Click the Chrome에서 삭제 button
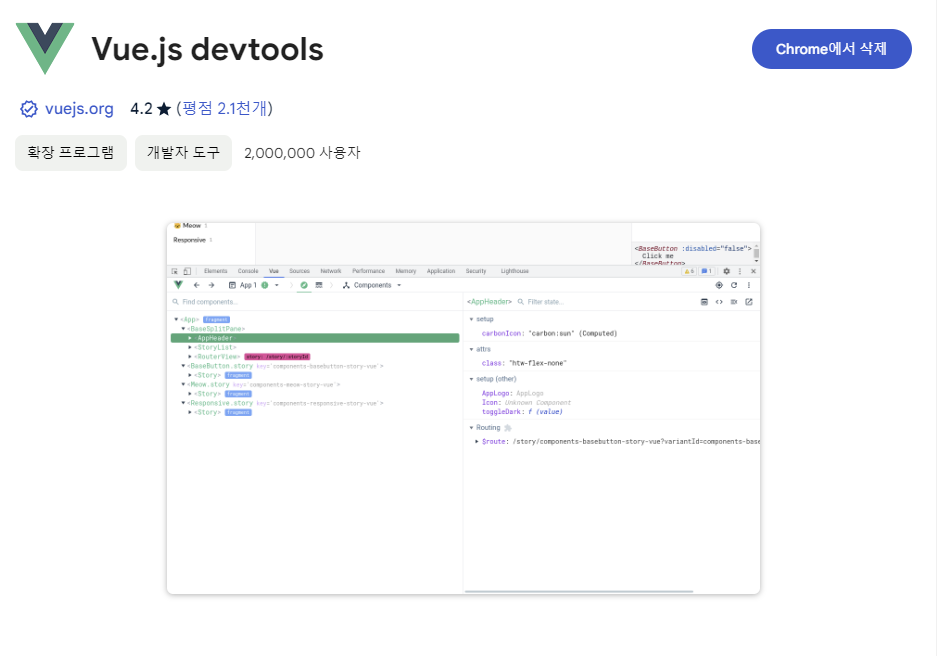937x656 pixels. click(x=832, y=48)
